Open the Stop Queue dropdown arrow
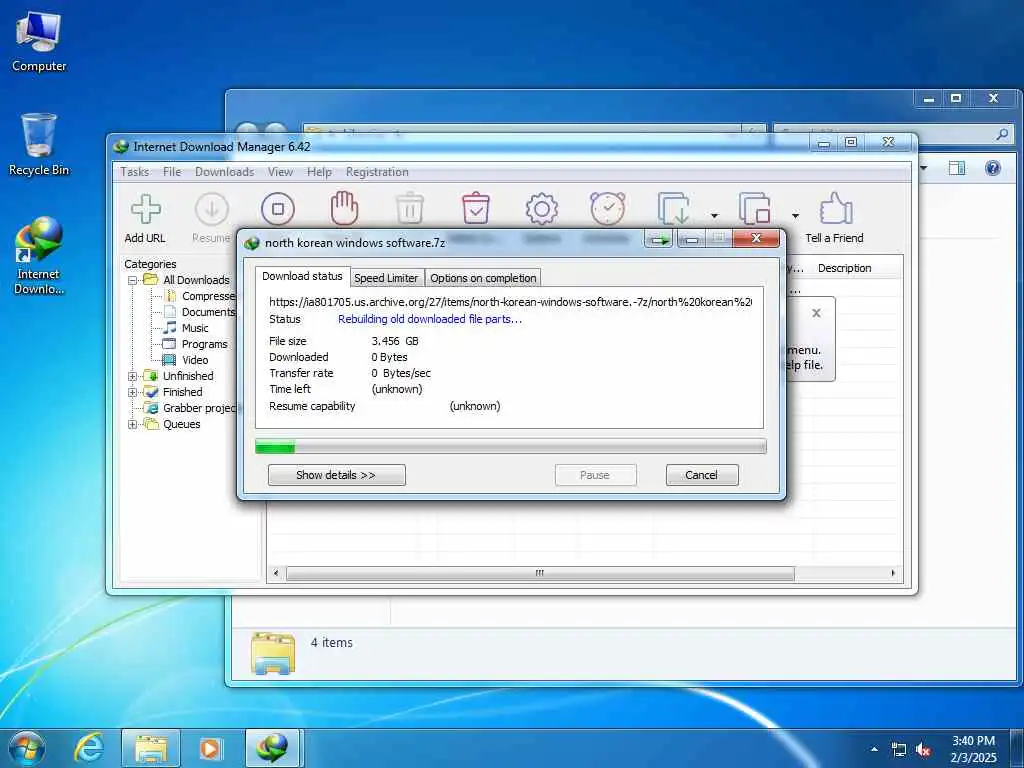The width and height of the screenshot is (1024, 768). (x=795, y=216)
